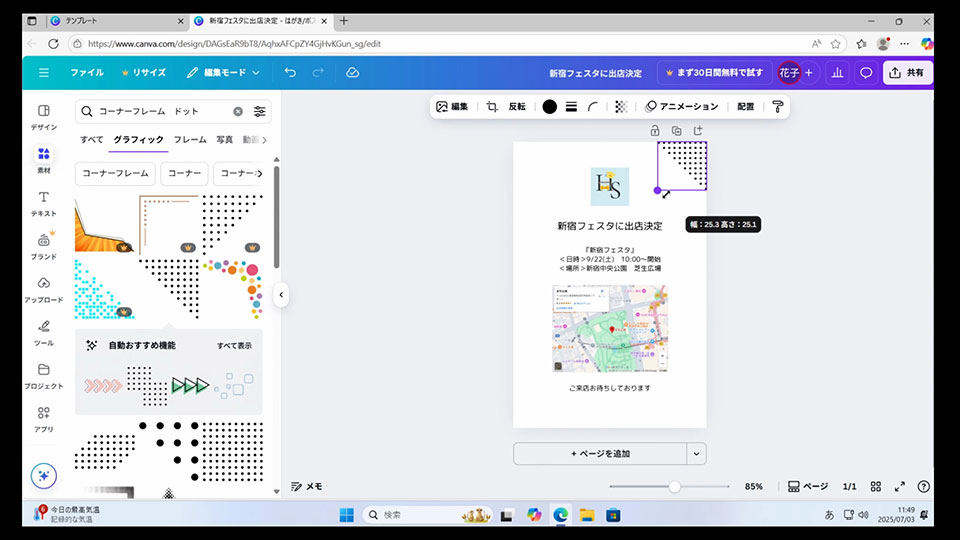Select the コーナーフレーム suggestion chip
The width and height of the screenshot is (960, 540).
pyautogui.click(x=115, y=173)
